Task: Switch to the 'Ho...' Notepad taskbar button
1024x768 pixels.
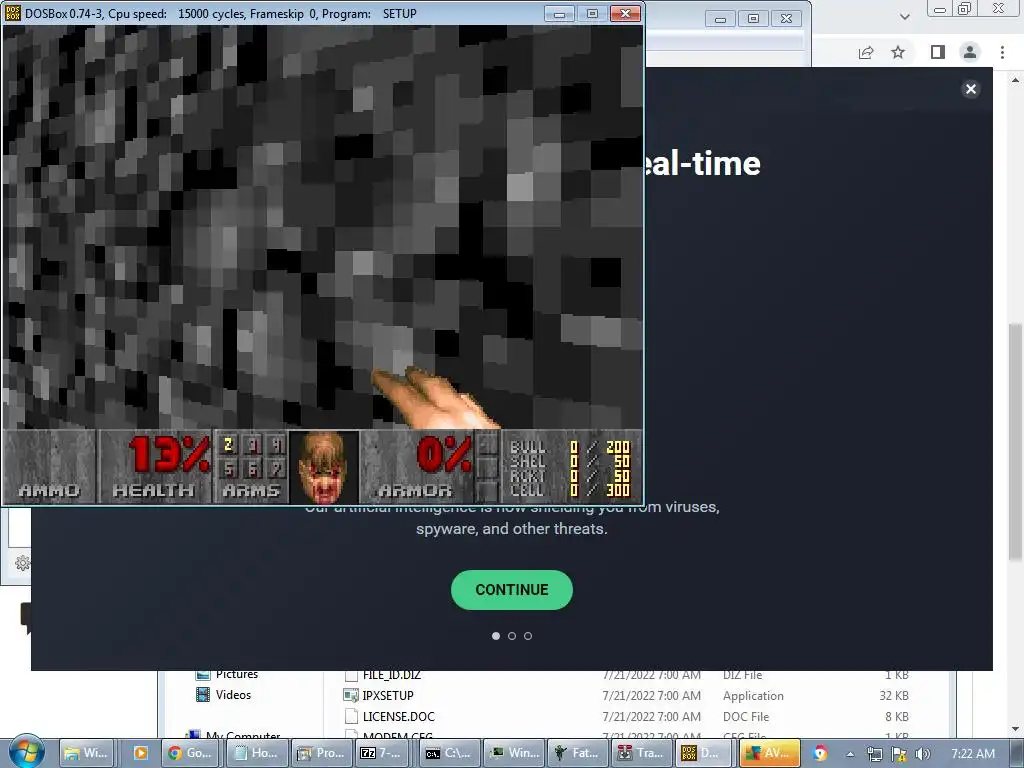Action: point(255,753)
